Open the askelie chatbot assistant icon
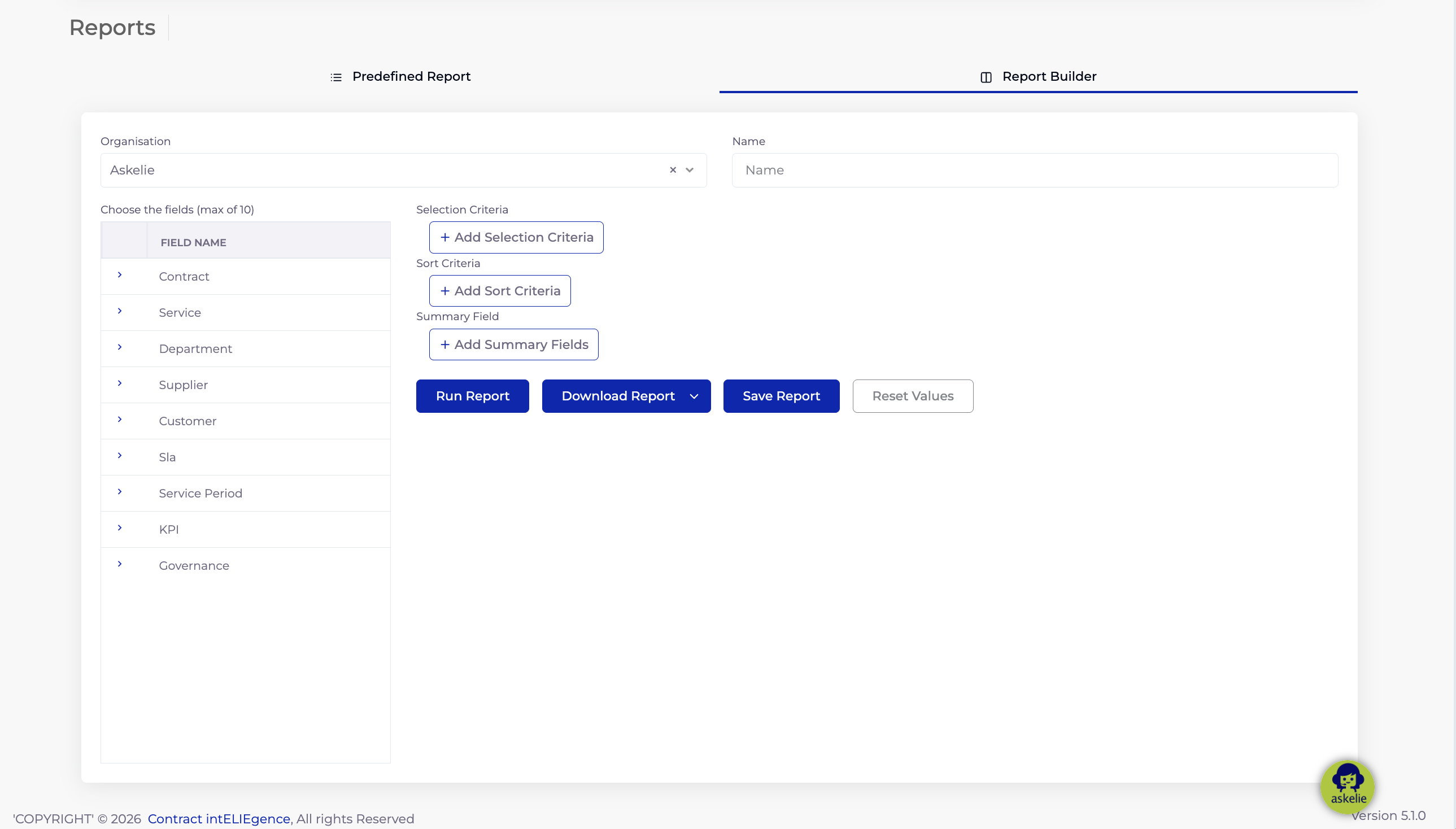 pos(1347,787)
